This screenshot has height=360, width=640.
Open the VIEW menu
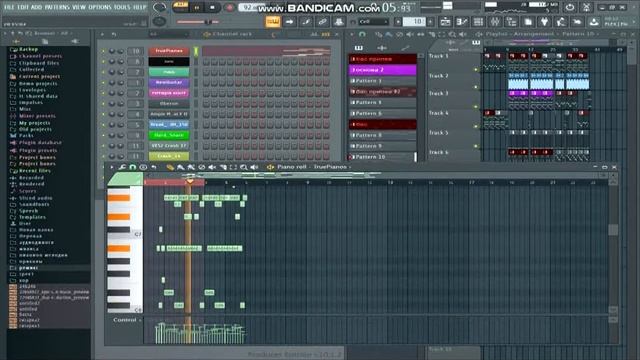click(79, 7)
